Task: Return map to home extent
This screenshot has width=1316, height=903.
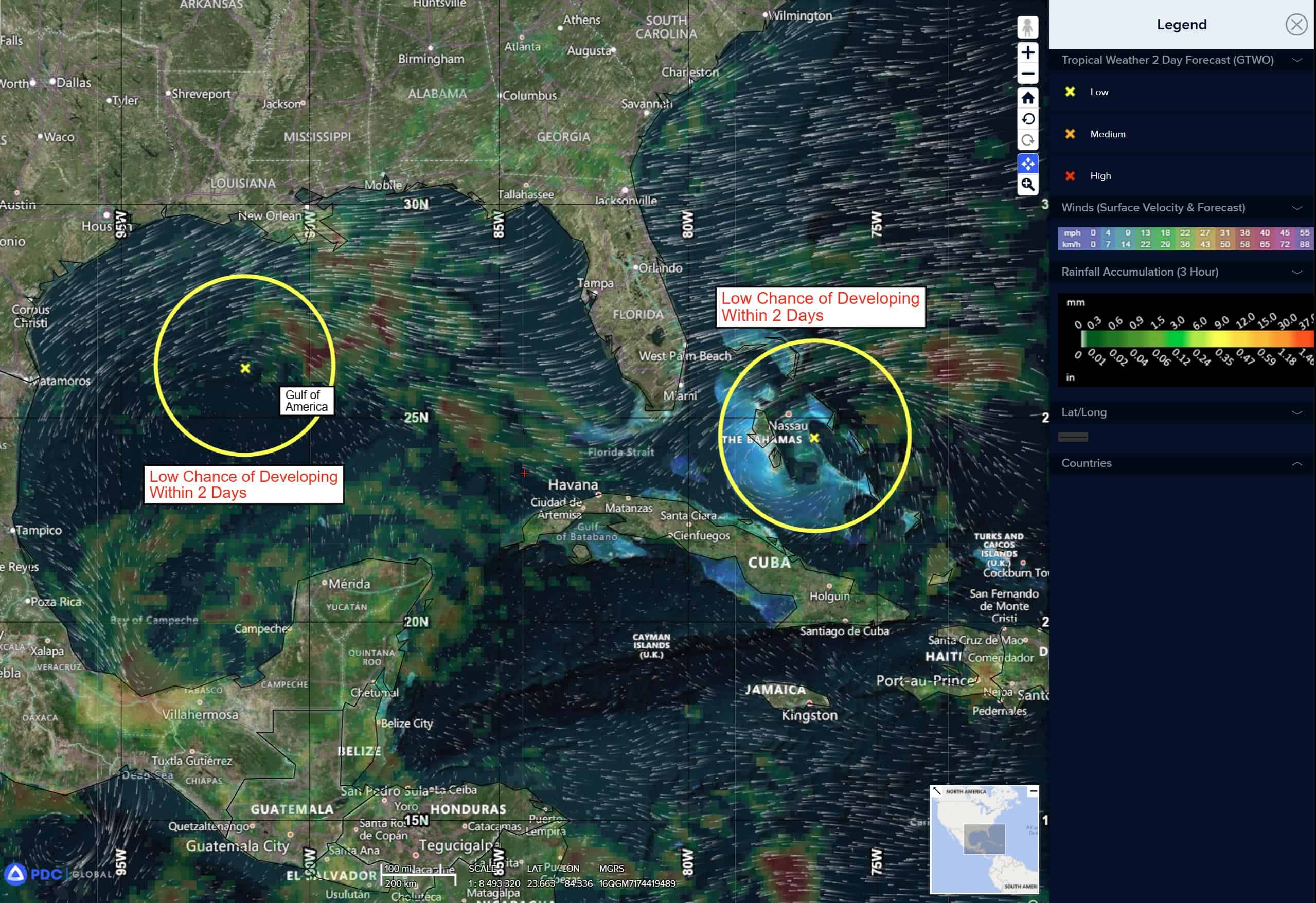Action: click(x=1027, y=98)
